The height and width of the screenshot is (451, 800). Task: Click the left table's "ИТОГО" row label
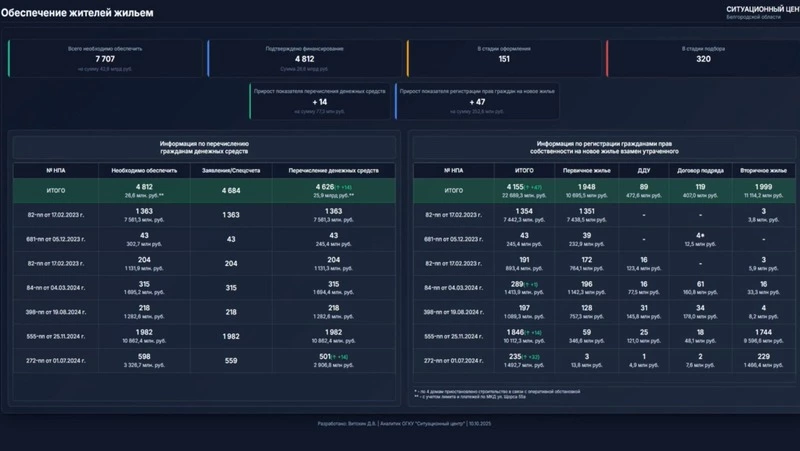pyautogui.click(x=56, y=190)
